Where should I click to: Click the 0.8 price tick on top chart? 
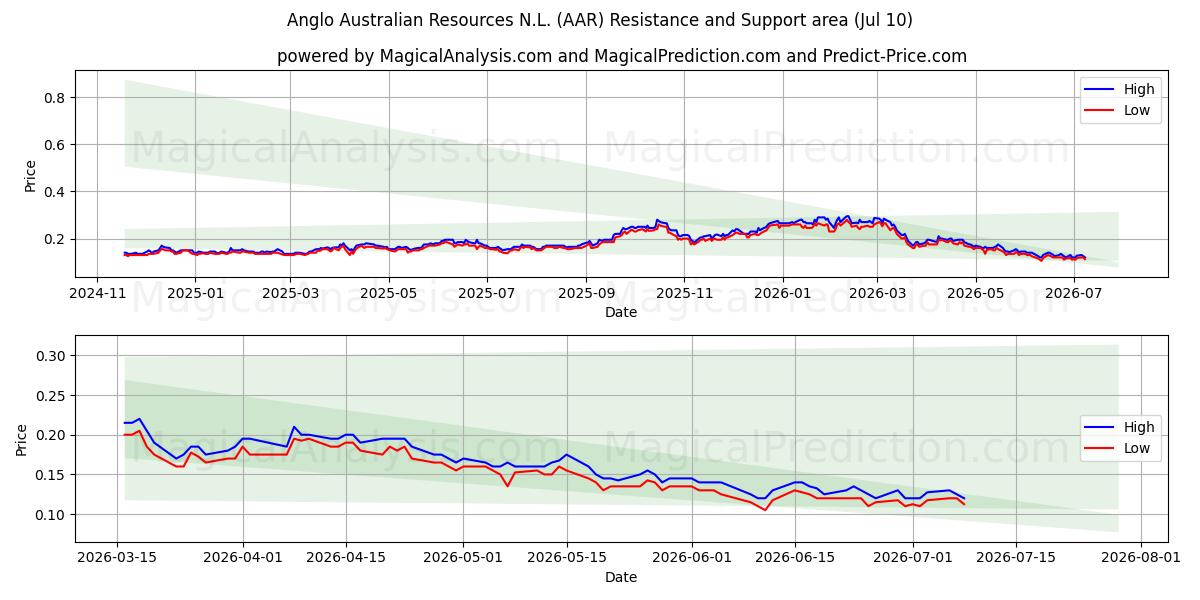[54, 98]
